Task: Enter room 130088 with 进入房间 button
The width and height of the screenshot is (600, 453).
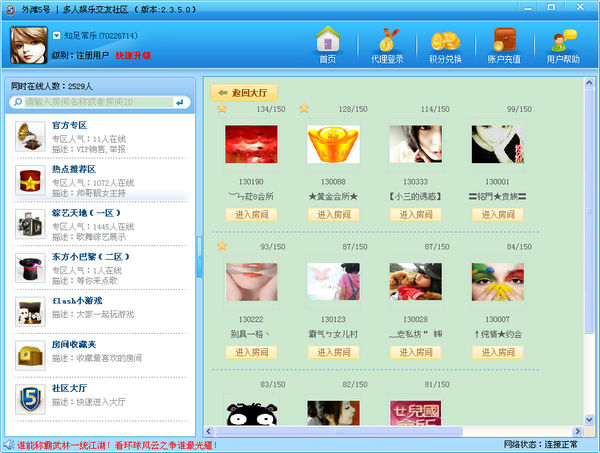Action: pyautogui.click(x=334, y=215)
